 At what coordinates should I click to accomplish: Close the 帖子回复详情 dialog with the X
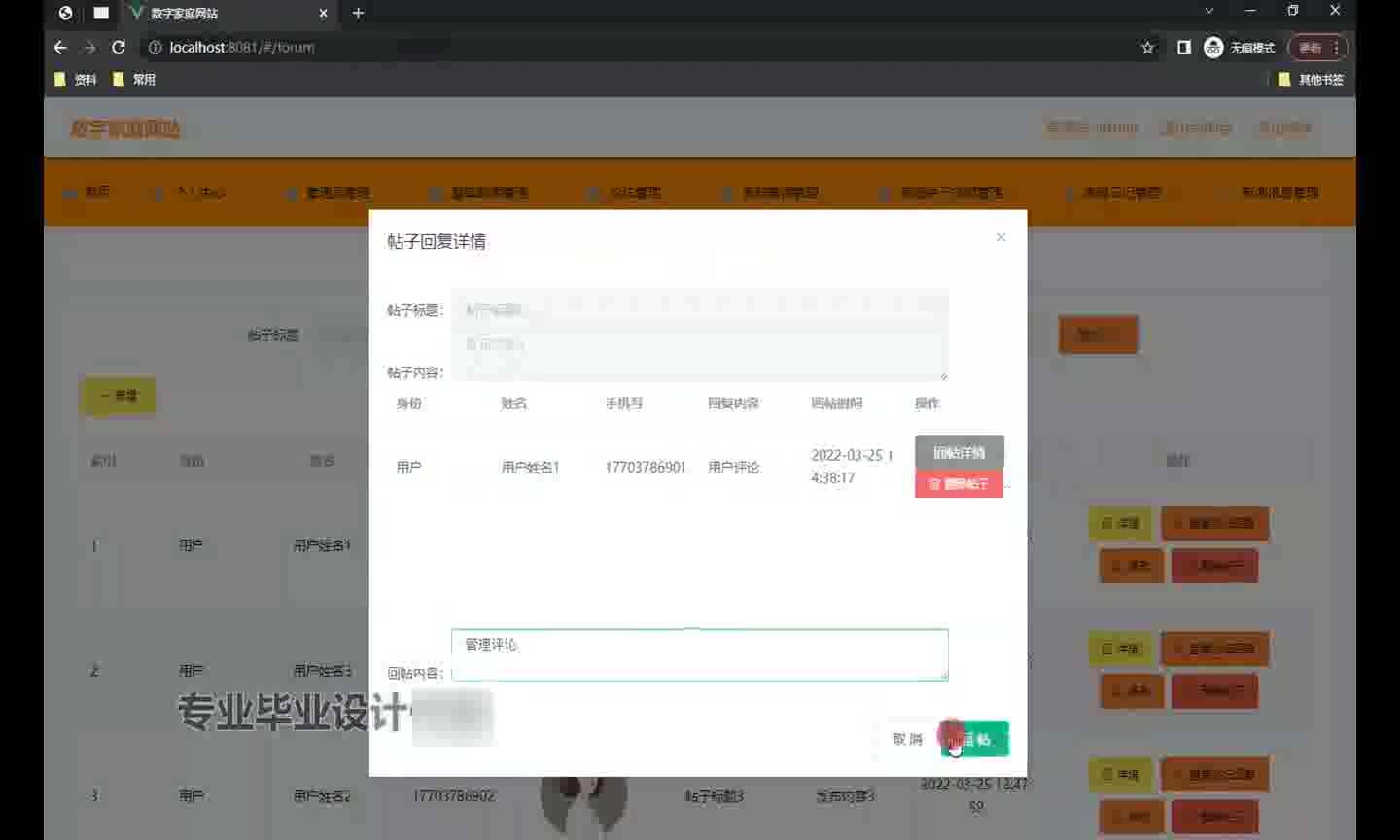(x=1001, y=237)
